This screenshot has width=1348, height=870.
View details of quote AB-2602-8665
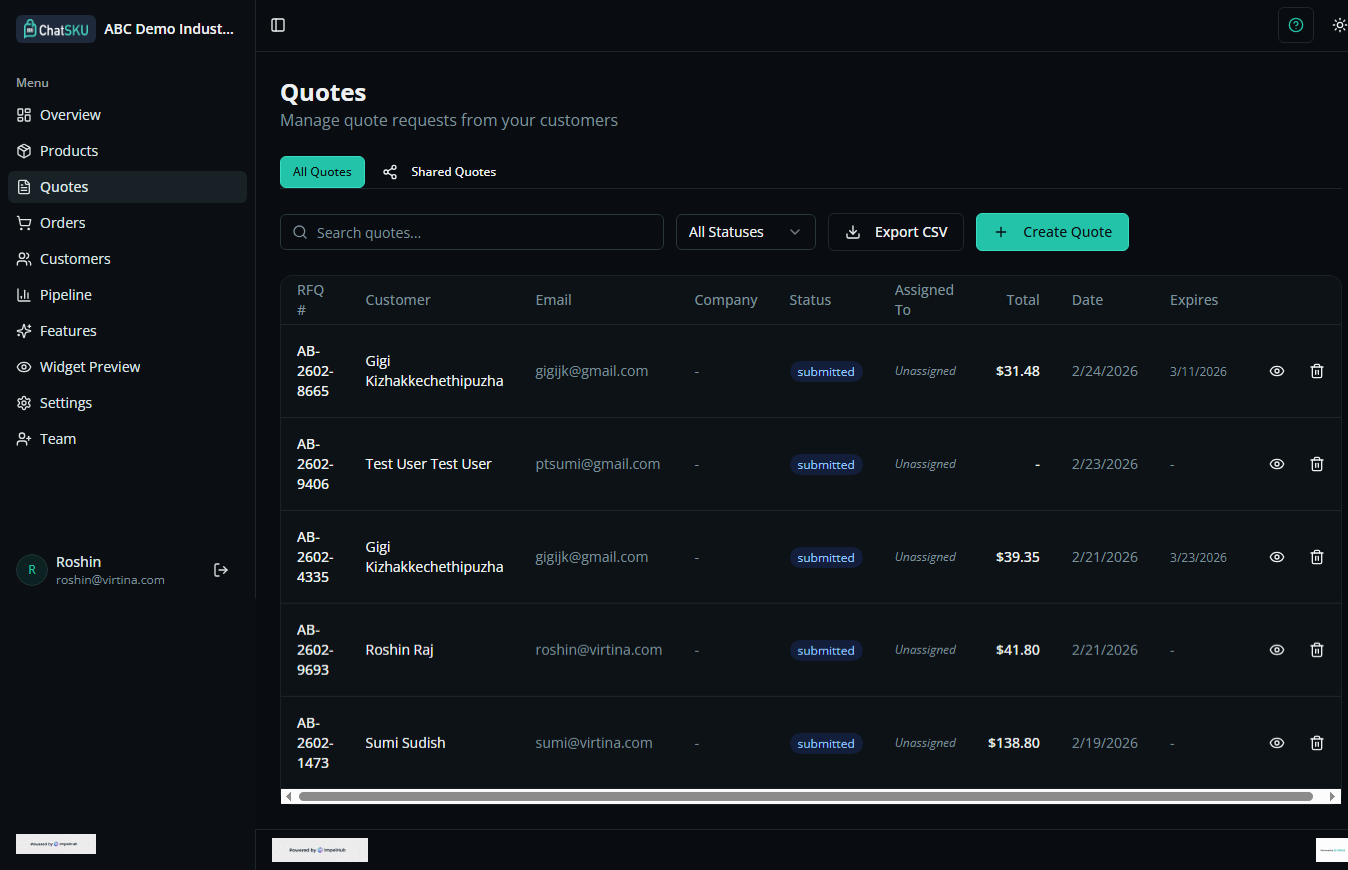pos(1276,370)
